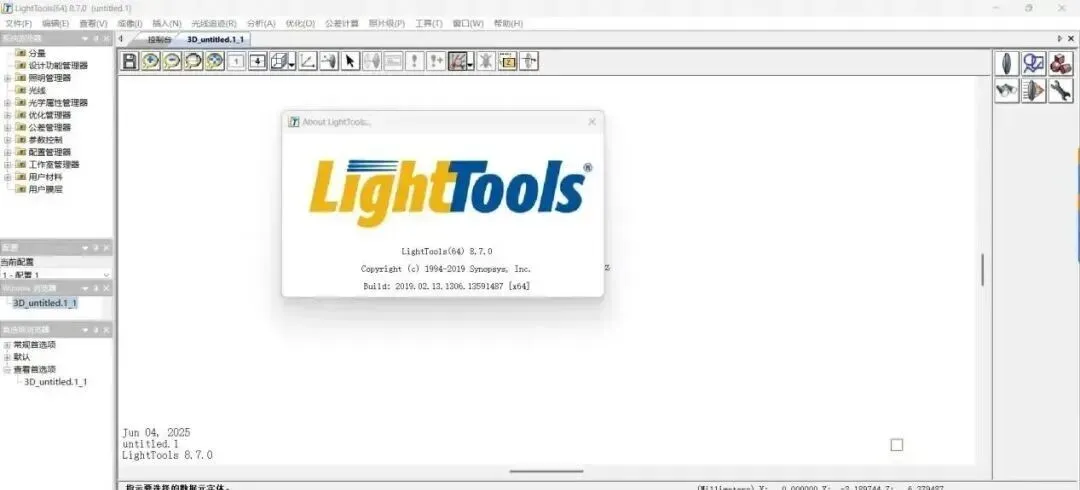Close the system navigator panel
This screenshot has height=490, width=1080.
click(107, 39)
